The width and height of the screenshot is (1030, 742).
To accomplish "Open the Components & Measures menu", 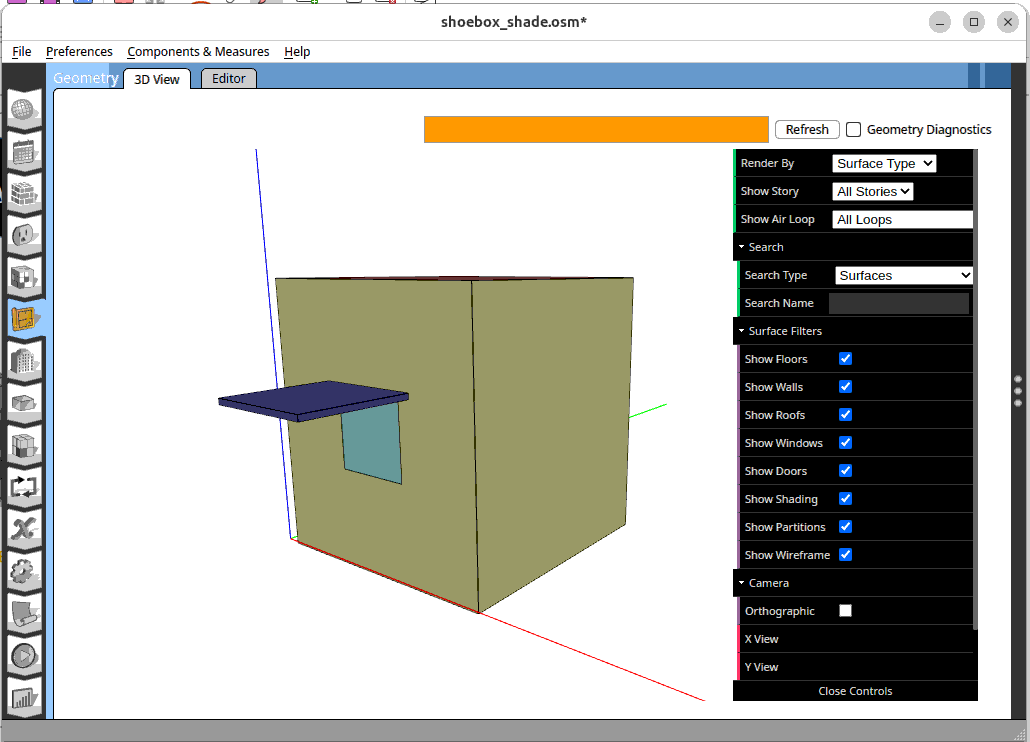I will tap(198, 51).
